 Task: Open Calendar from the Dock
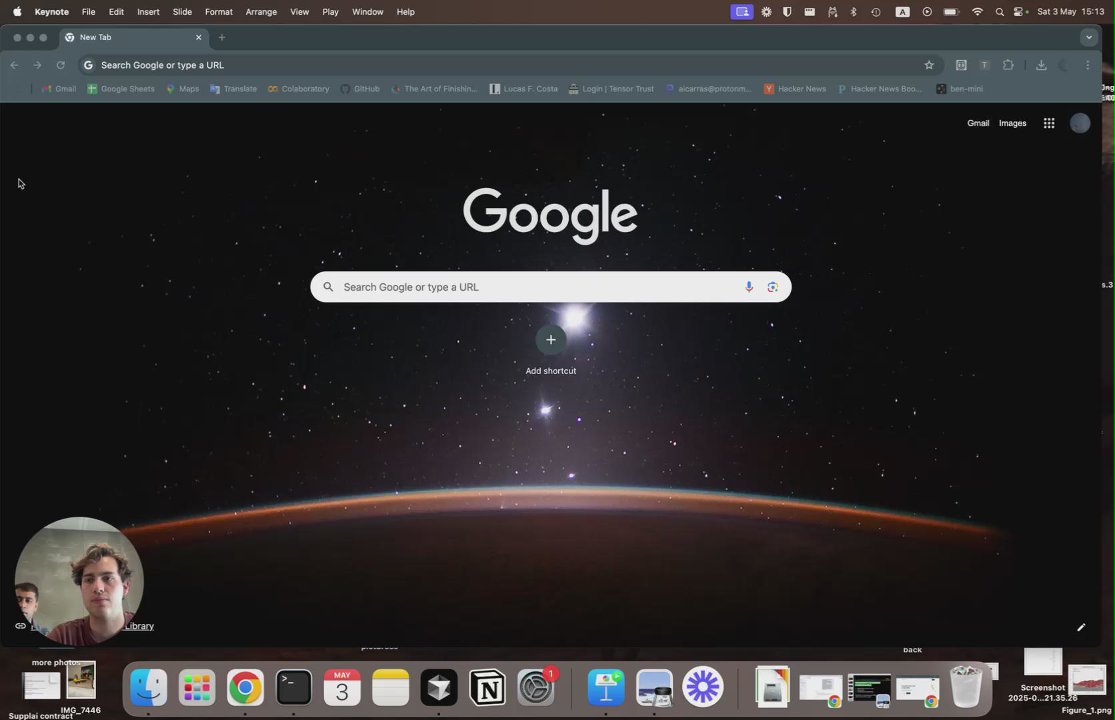pos(342,687)
